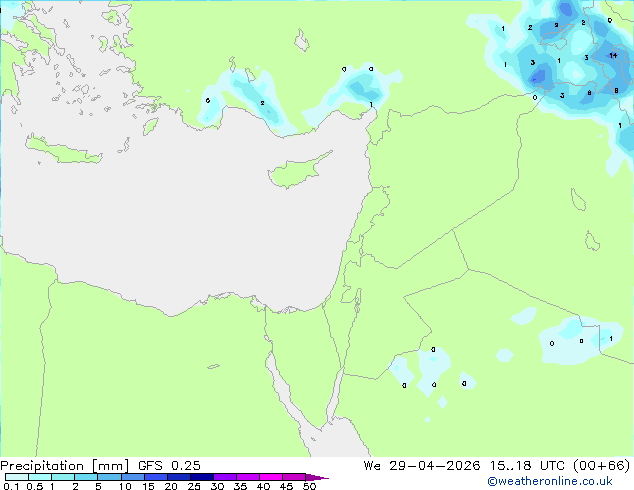Click the 25–30 mm dark blue swatch
Screen dimensions: 634x490
[201, 477]
